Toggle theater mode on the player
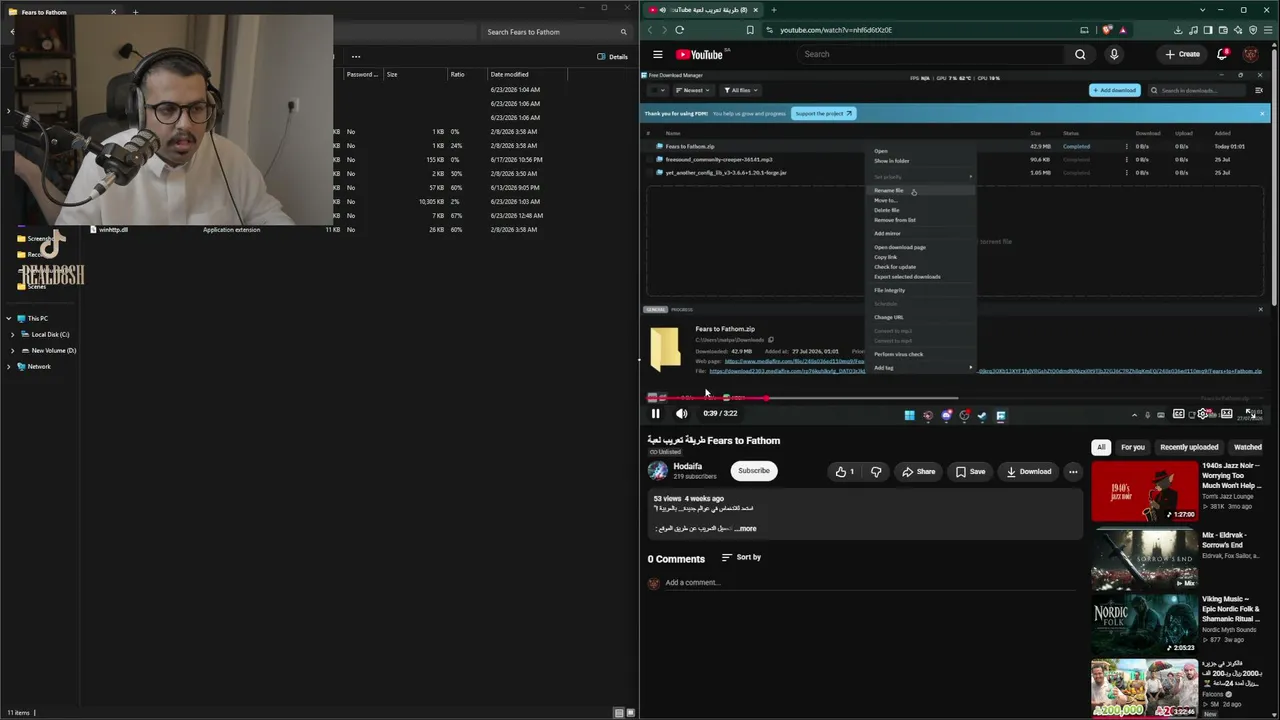The width and height of the screenshot is (1280, 720). 1227,414
